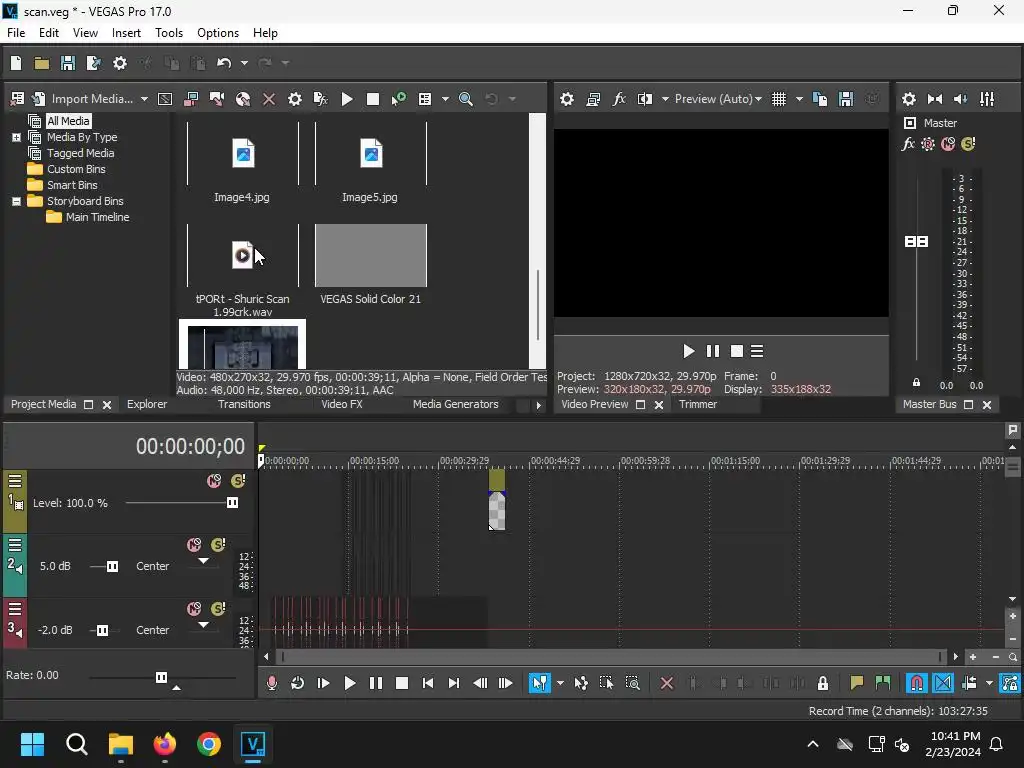Open project properties gear in main toolbar
The height and width of the screenshot is (768, 1024).
click(120, 63)
